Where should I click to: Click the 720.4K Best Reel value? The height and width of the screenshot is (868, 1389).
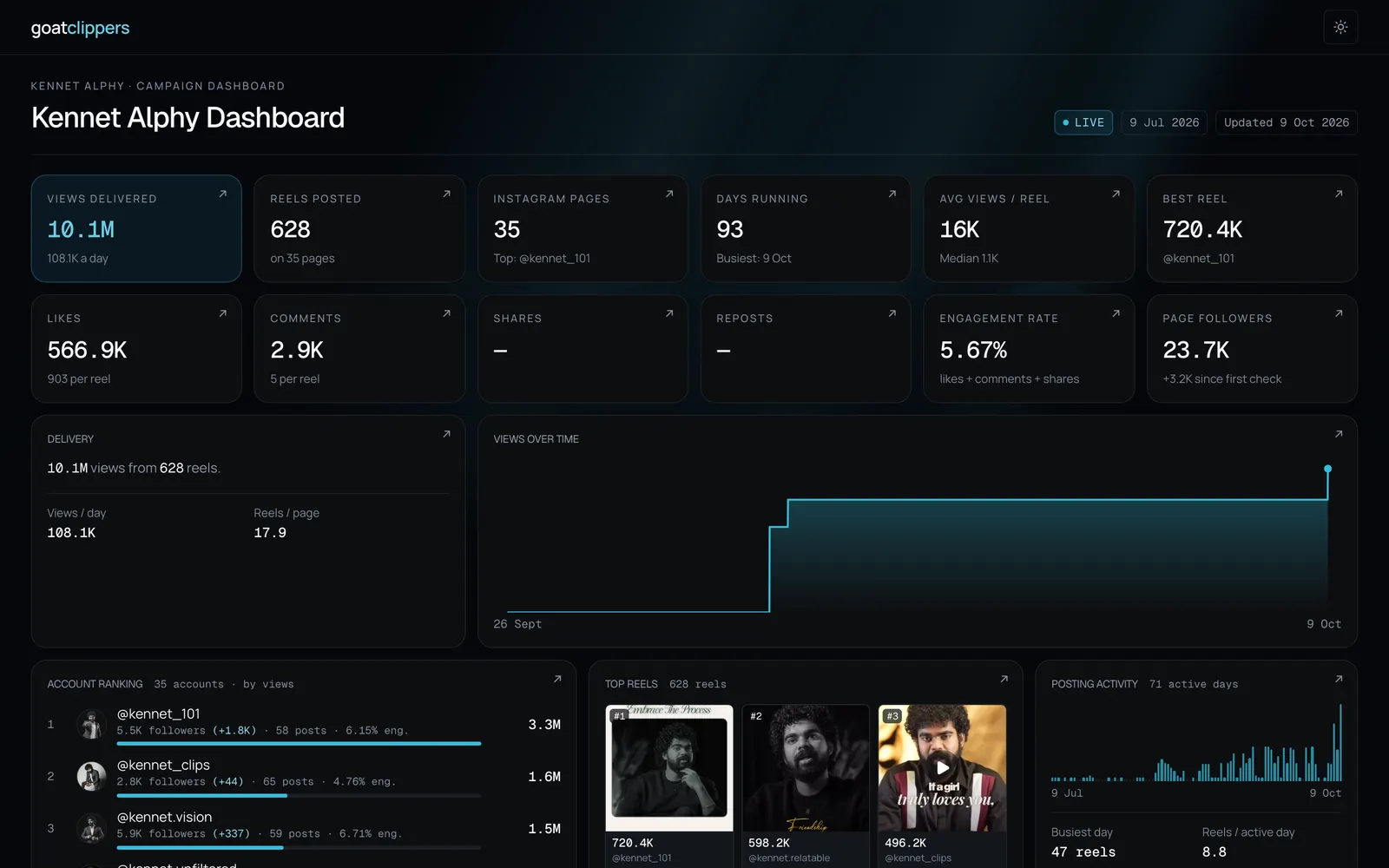pyautogui.click(x=1202, y=230)
